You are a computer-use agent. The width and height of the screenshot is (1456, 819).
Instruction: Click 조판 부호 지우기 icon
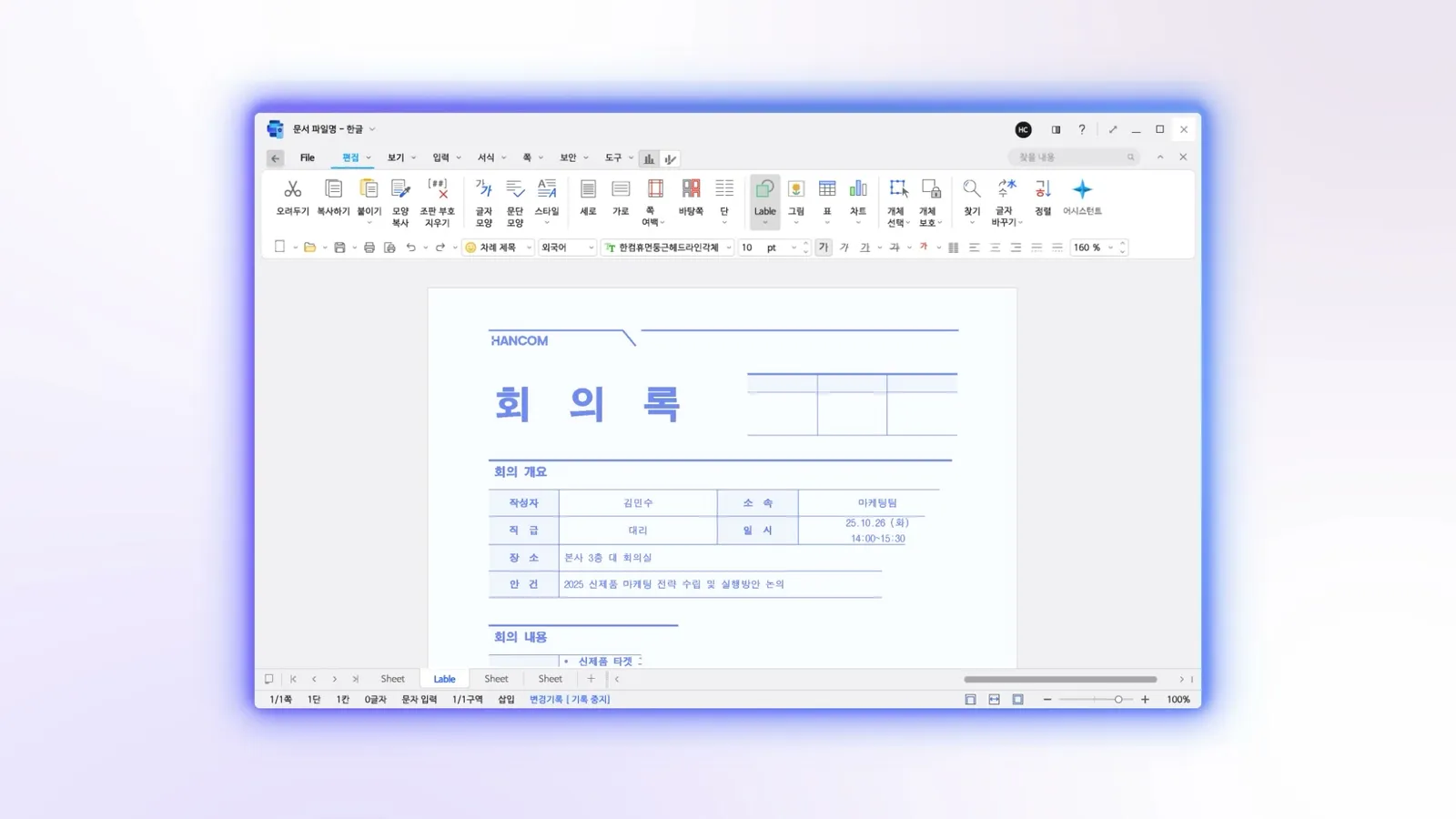click(438, 188)
